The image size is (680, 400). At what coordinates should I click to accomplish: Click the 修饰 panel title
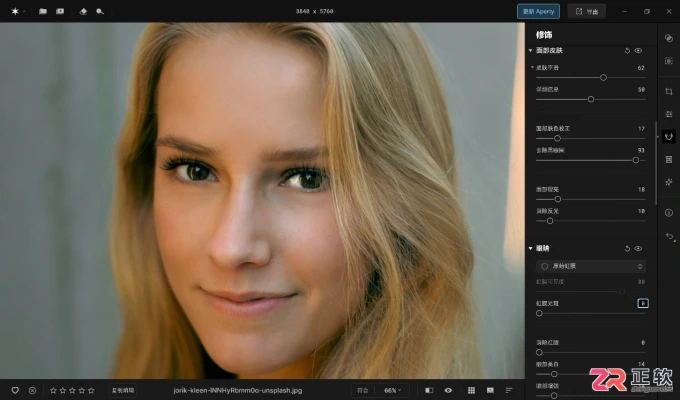point(544,35)
